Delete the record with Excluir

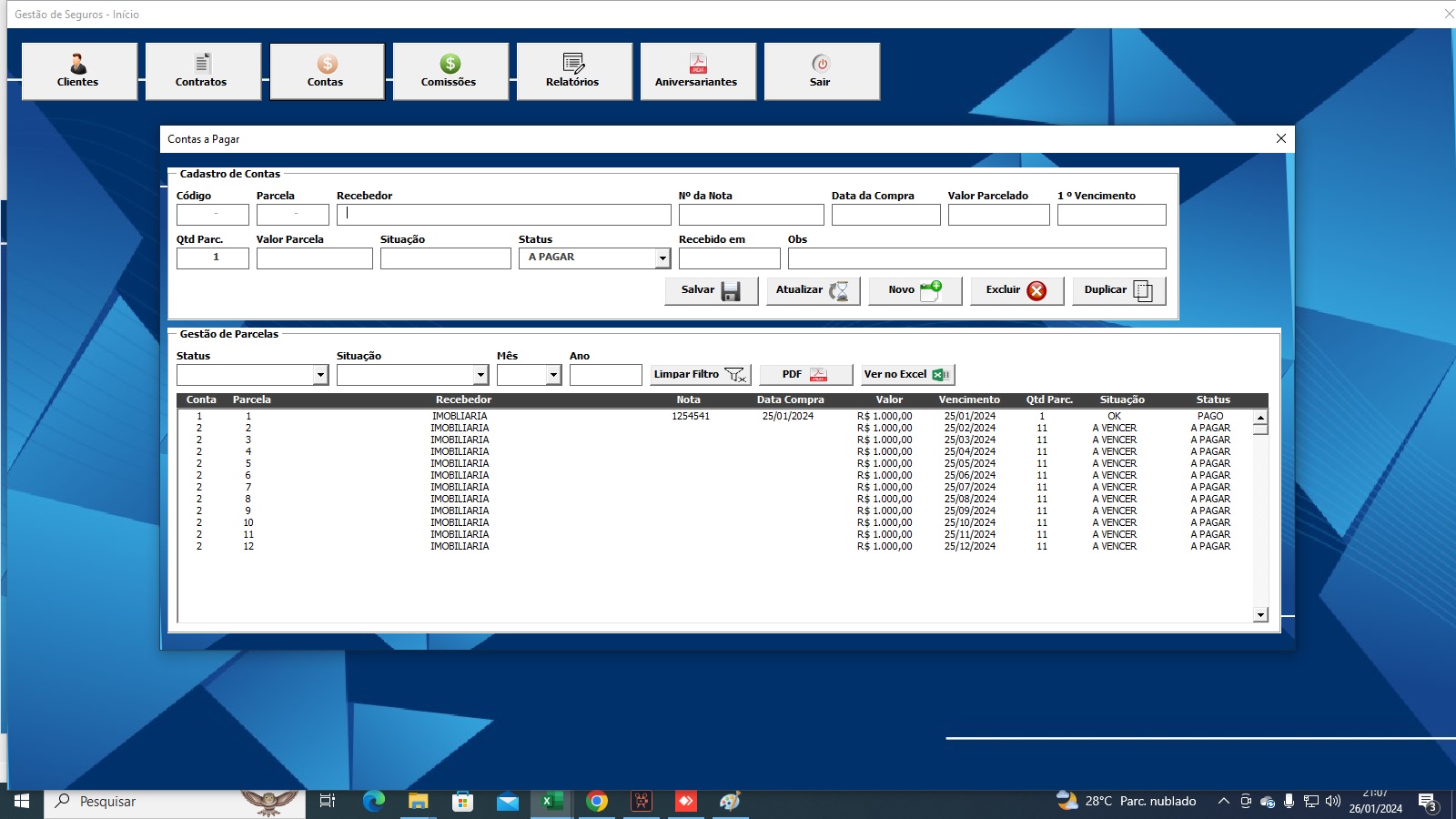[x=1017, y=290]
